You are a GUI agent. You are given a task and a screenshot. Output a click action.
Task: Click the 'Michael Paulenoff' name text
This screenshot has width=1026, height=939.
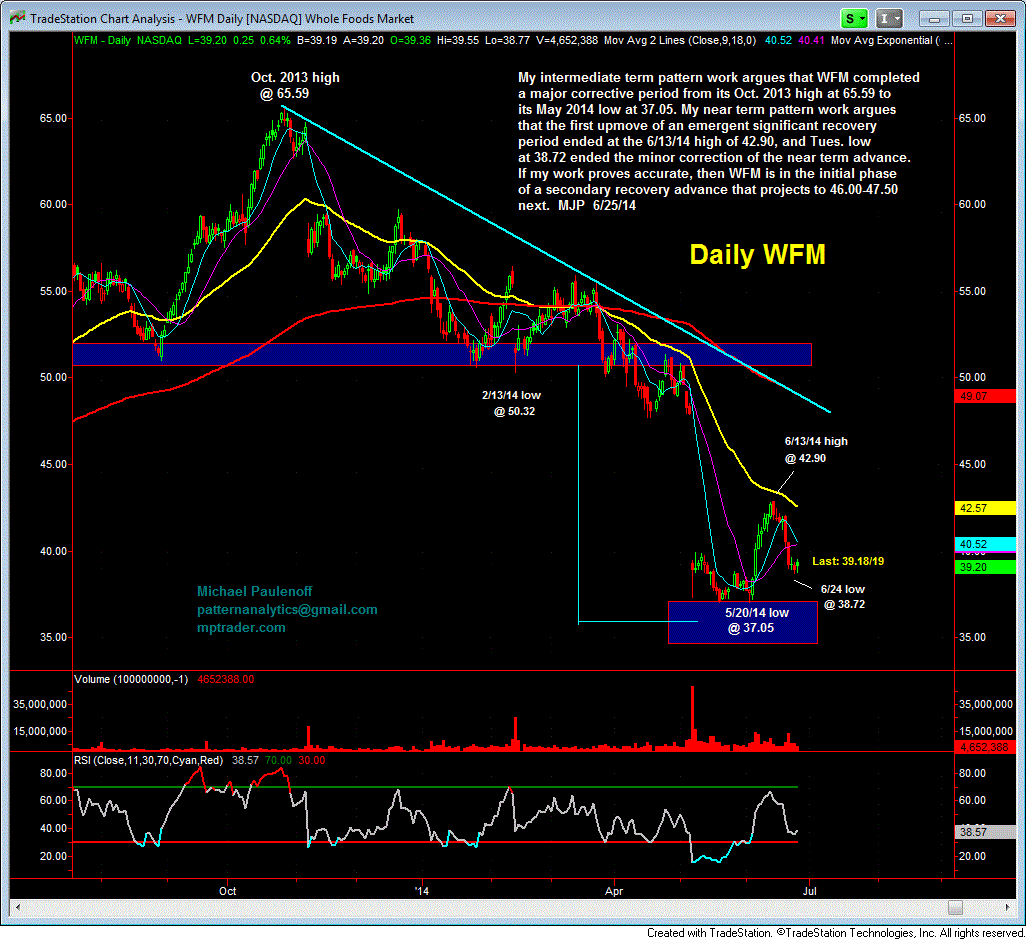[x=255, y=592]
